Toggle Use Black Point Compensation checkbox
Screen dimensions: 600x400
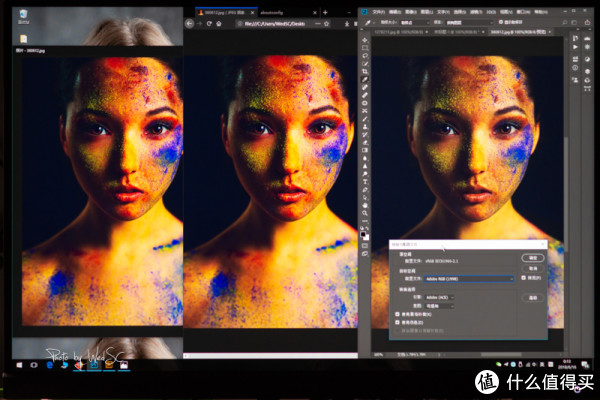point(397,314)
